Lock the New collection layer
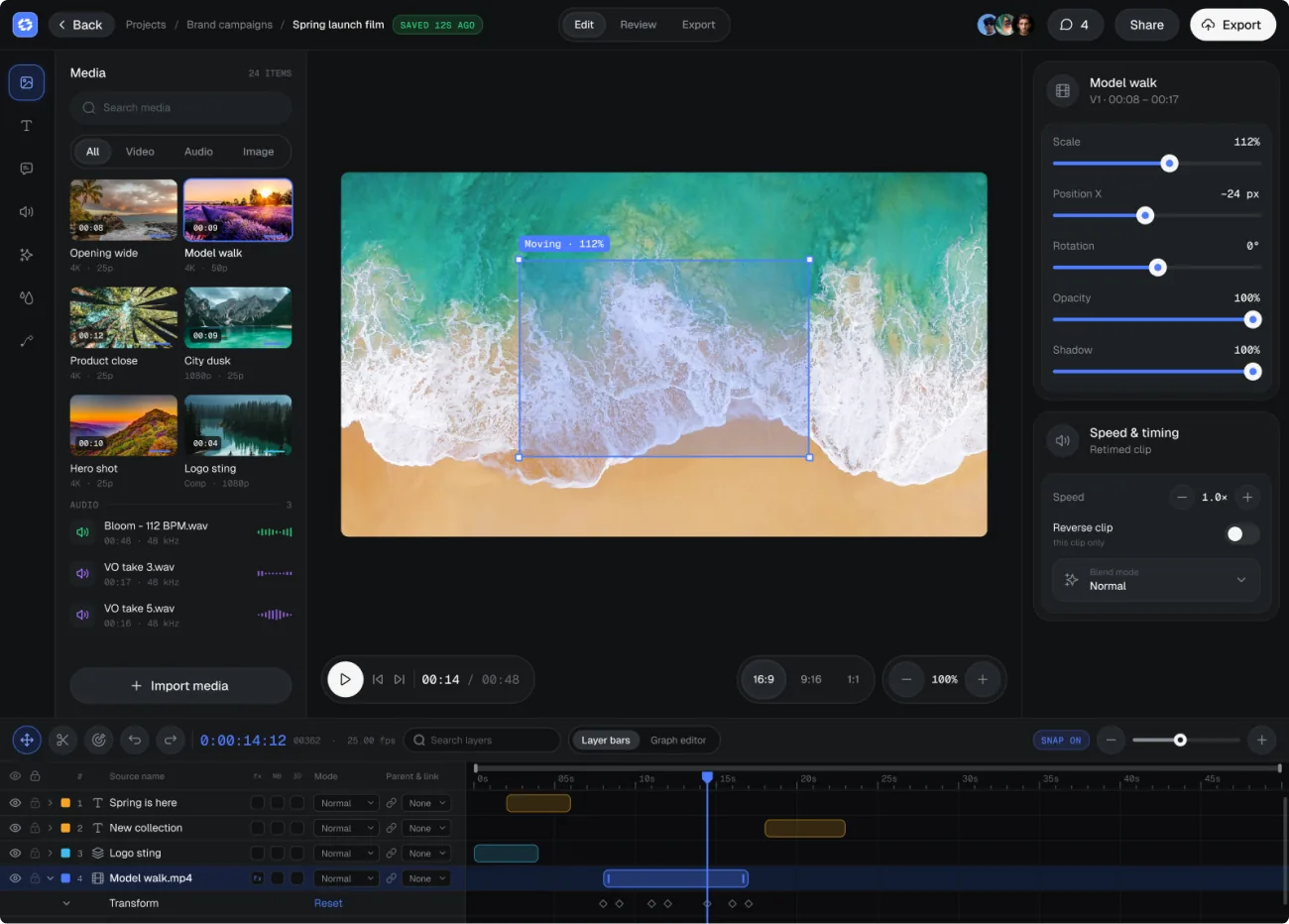This screenshot has height=924, width=1289. 35,828
